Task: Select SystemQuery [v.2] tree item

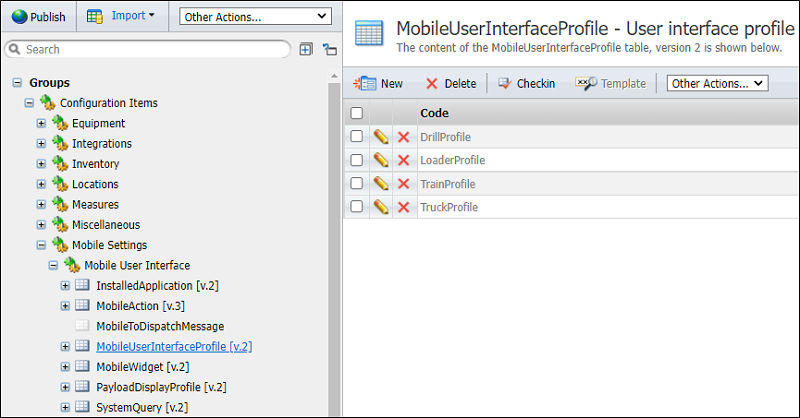Action: [x=142, y=407]
